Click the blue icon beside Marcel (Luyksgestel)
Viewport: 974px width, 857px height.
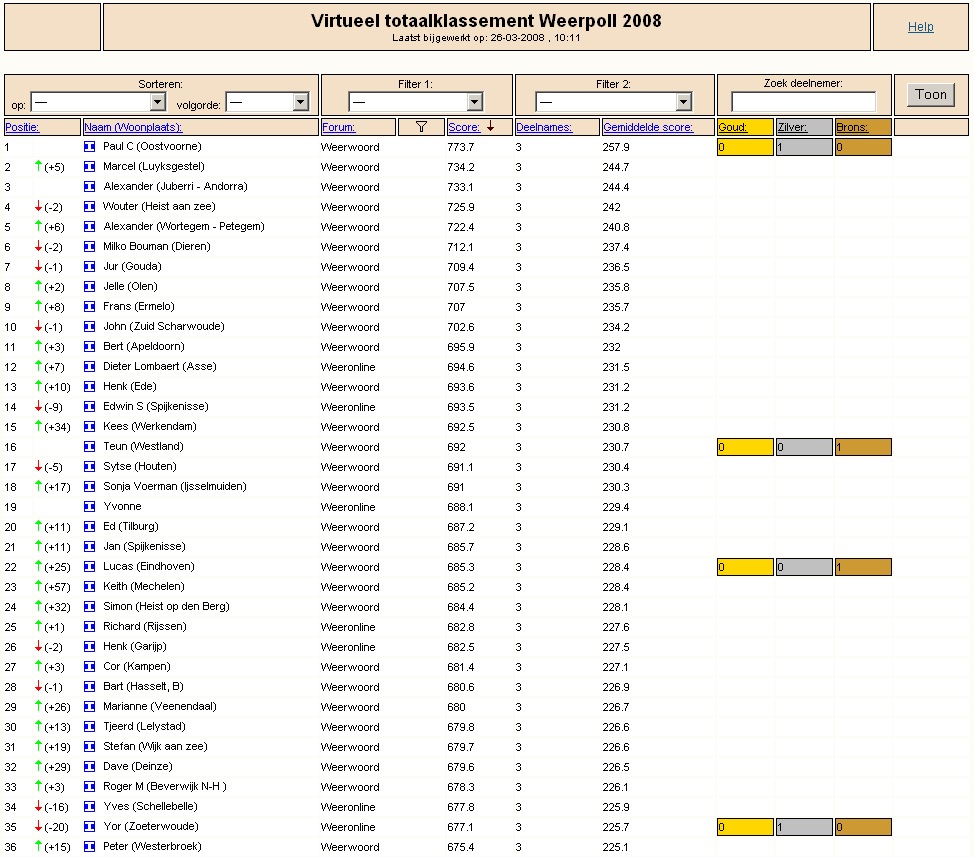pos(89,166)
